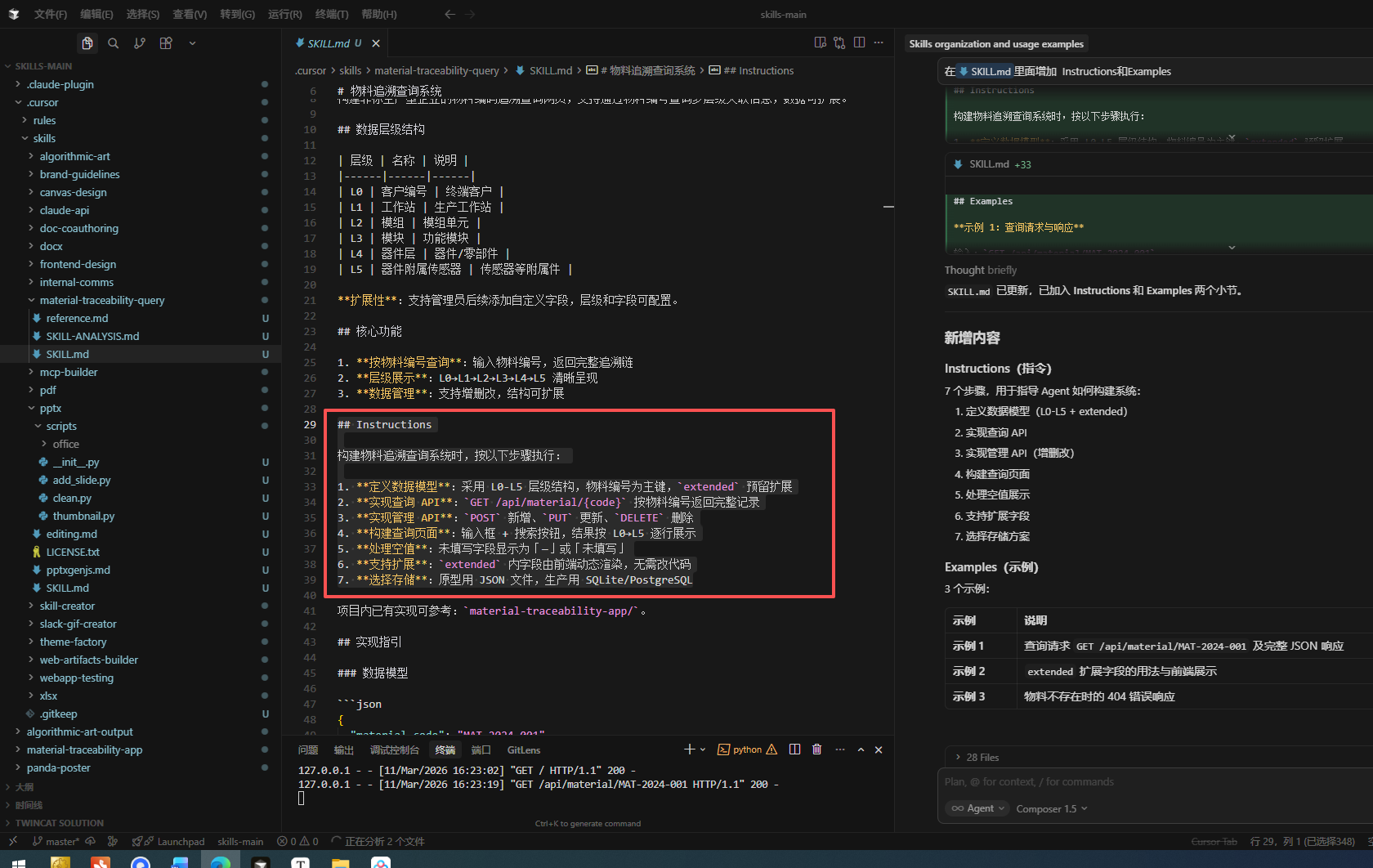
Task: Create a new terminal with plus icon
Action: pyautogui.click(x=689, y=749)
